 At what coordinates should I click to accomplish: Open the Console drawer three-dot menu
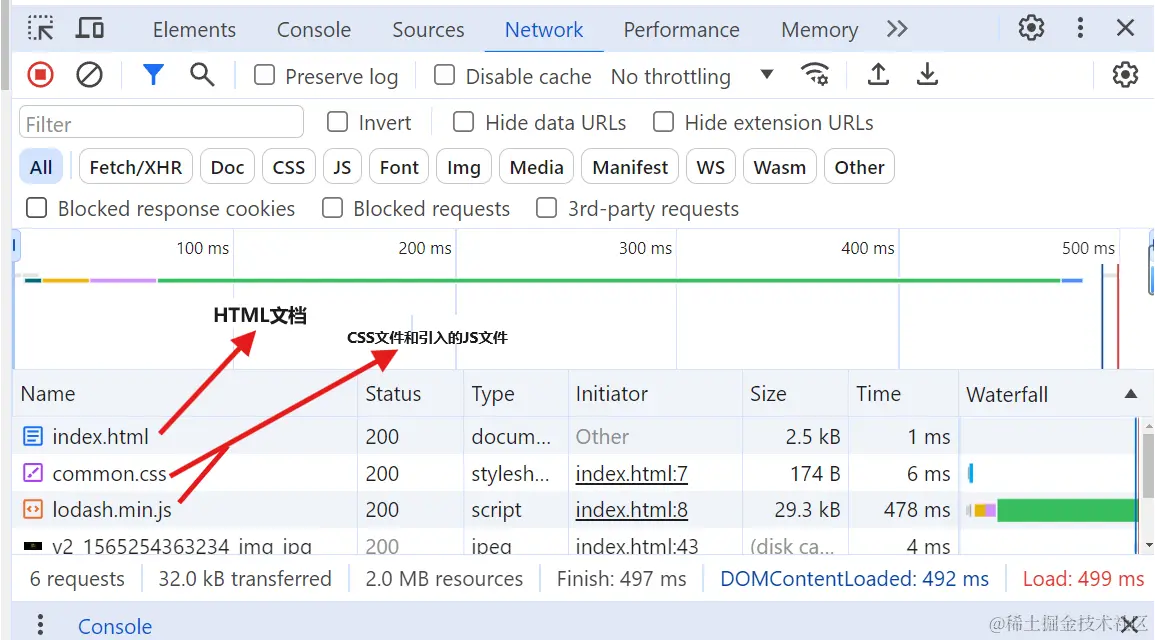pos(41,625)
